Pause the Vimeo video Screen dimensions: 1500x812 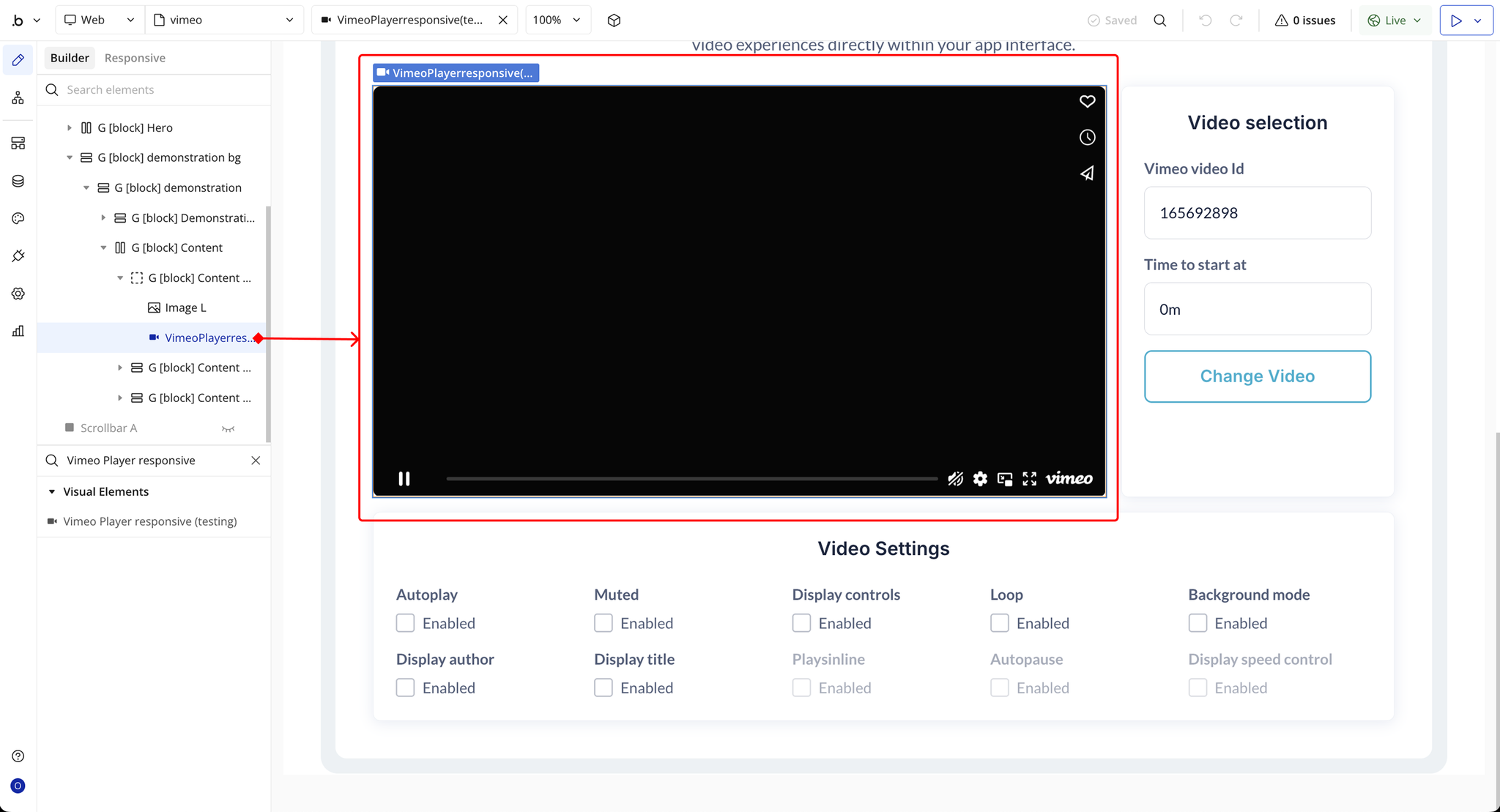(x=404, y=479)
